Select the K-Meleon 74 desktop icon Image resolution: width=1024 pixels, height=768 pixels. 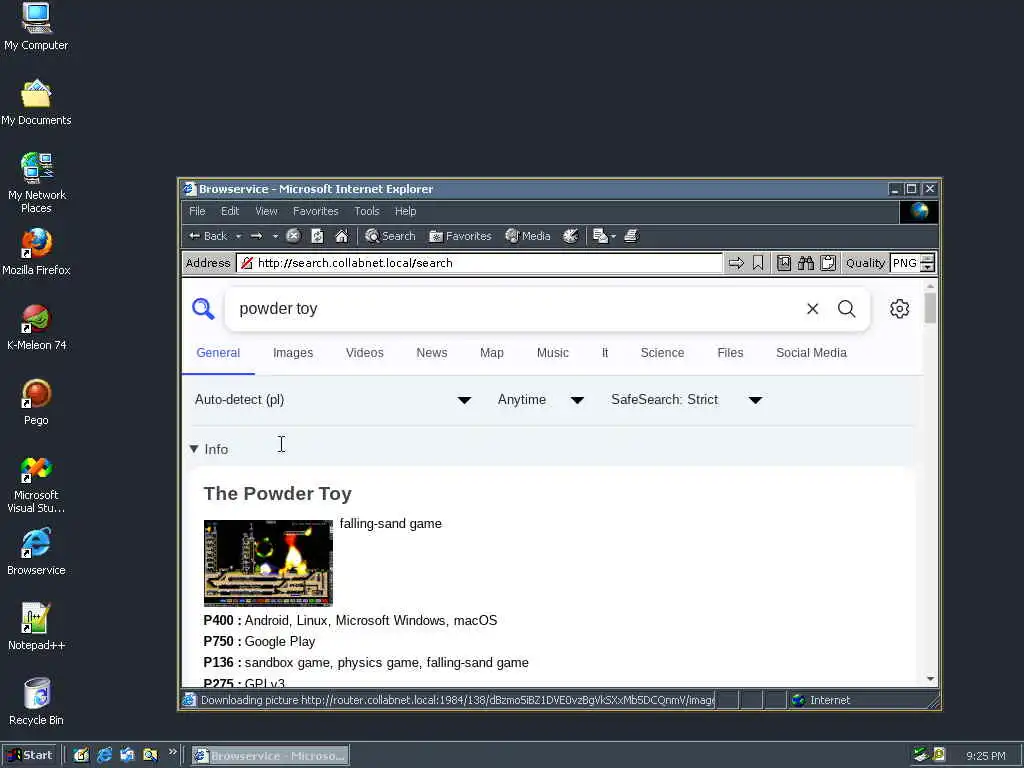coord(37,327)
